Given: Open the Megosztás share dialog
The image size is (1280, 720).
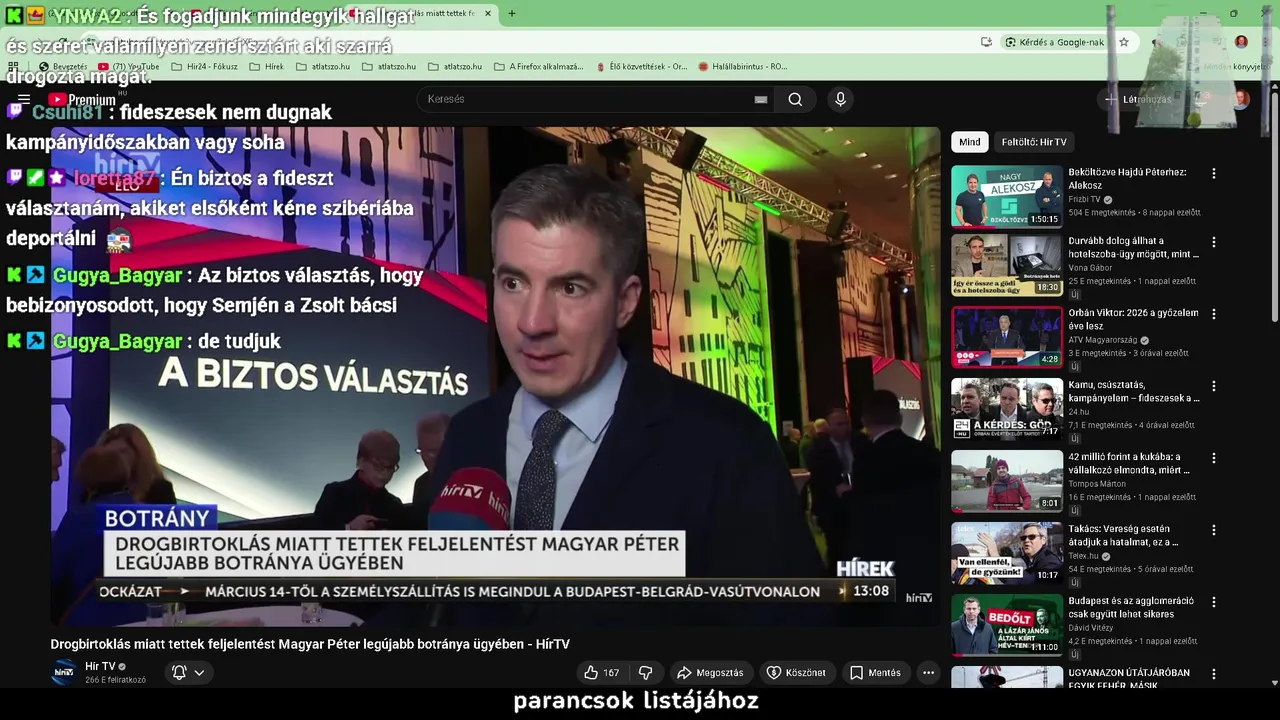Looking at the screenshot, I should 710,673.
